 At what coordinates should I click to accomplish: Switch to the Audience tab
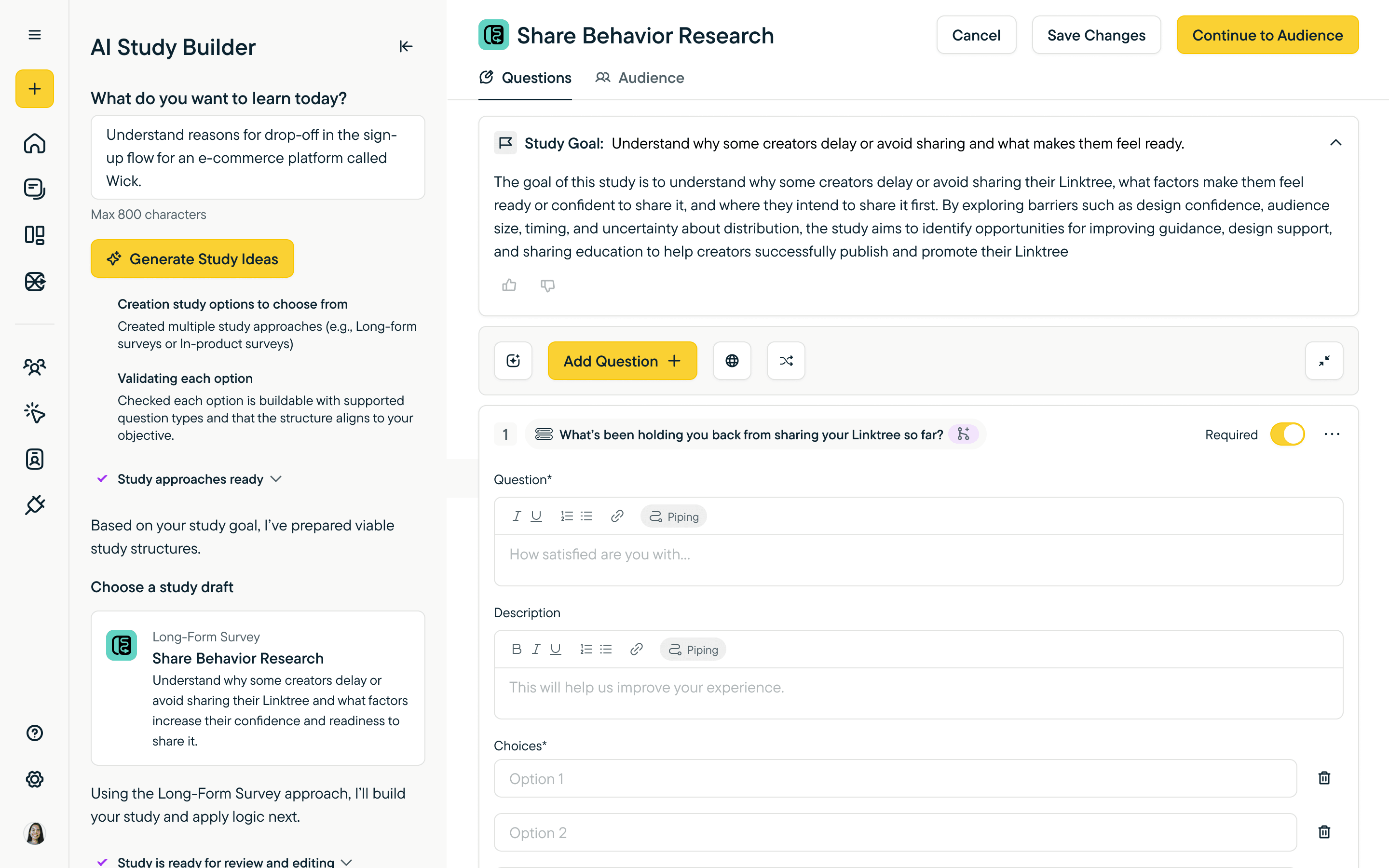click(x=640, y=78)
